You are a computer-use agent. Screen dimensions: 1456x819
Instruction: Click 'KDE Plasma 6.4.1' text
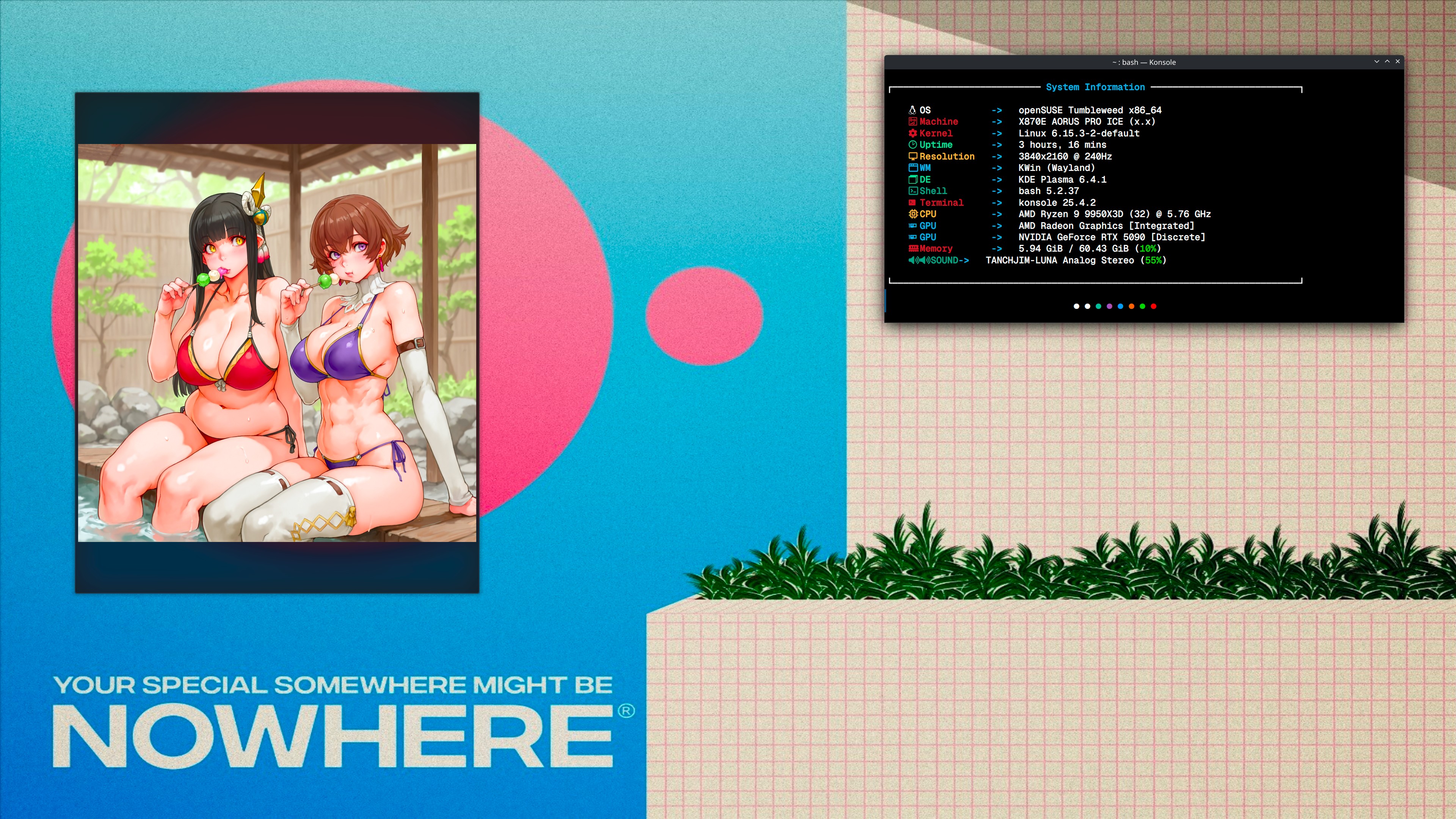pyautogui.click(x=1062, y=180)
